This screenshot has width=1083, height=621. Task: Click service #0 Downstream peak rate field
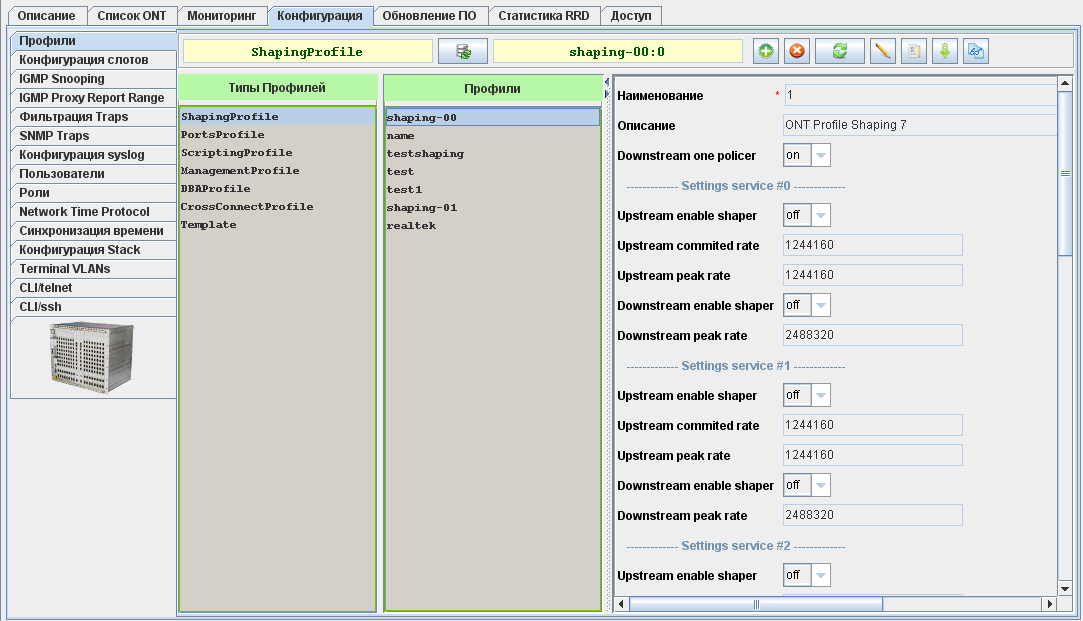[873, 335]
